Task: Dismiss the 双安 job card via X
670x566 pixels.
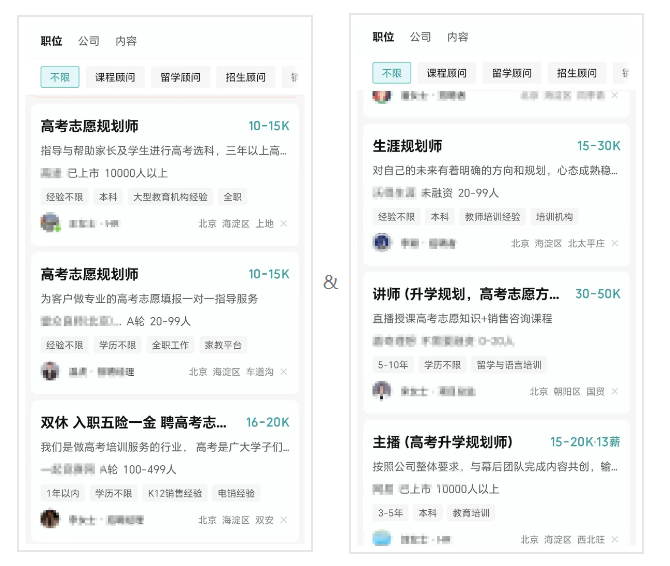Action: coord(284,520)
